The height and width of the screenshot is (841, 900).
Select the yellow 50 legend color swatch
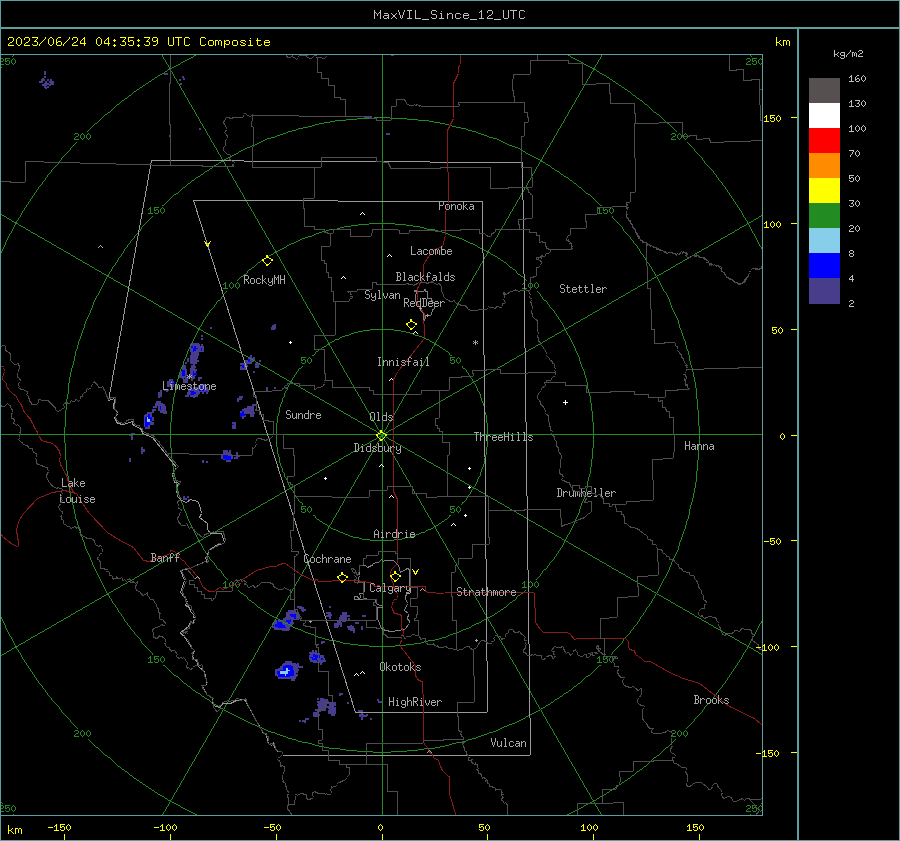[x=824, y=191]
